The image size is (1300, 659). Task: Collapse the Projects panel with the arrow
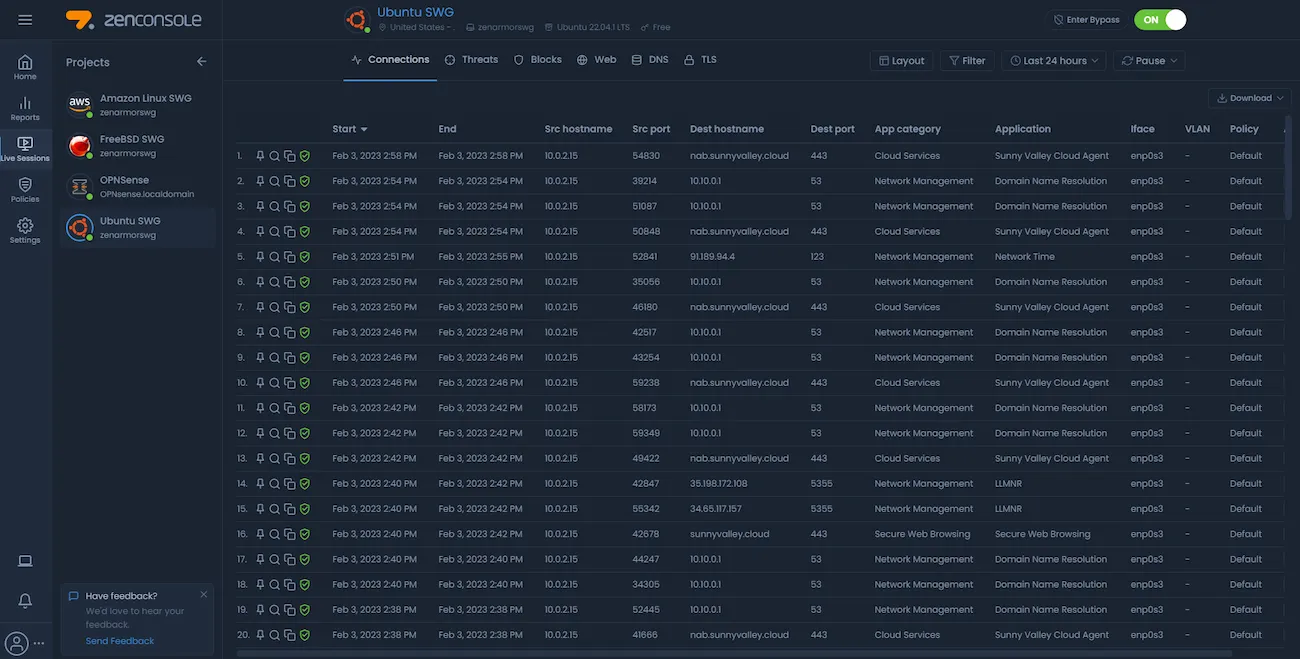click(201, 62)
